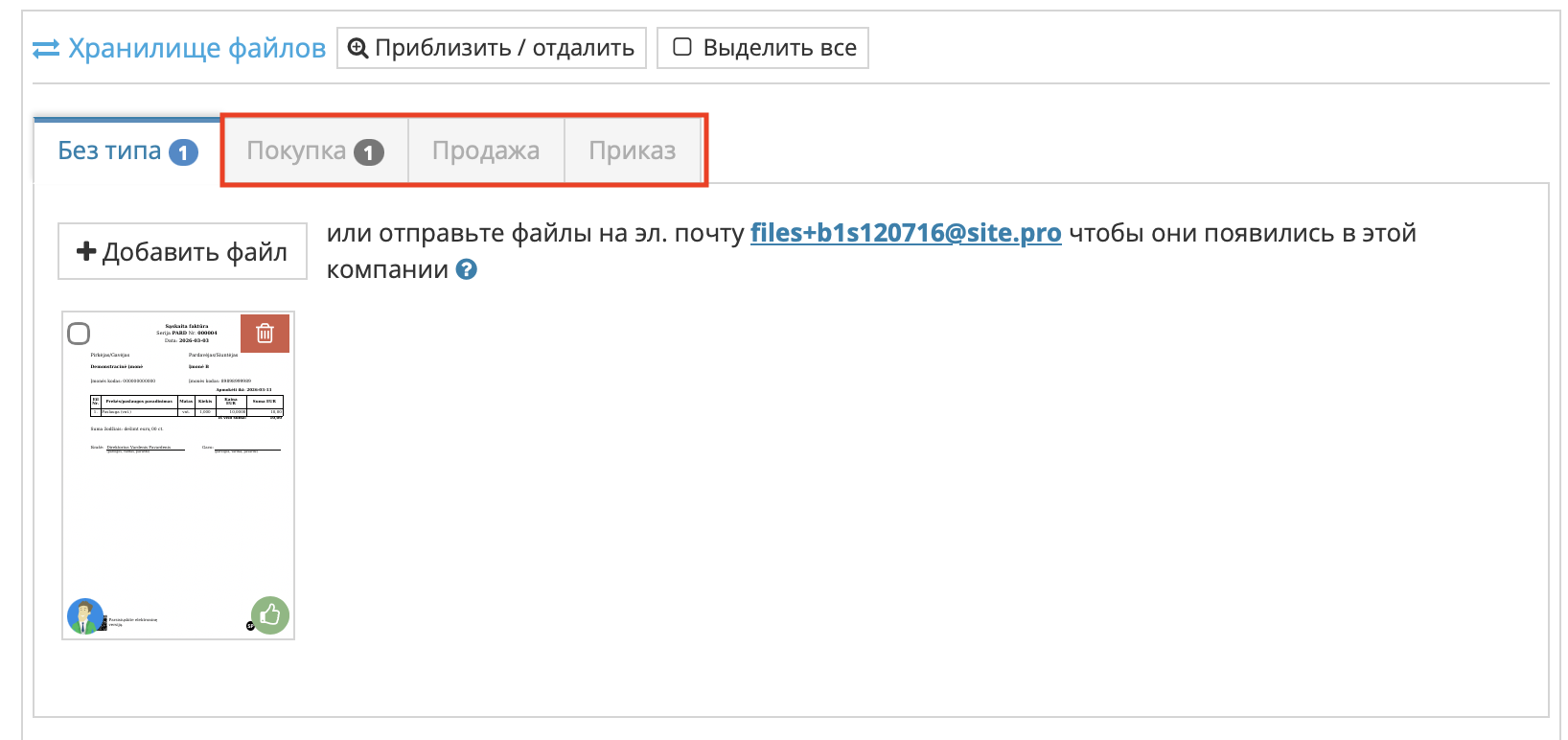The width and height of the screenshot is (1568, 740).
Task: Open the invoice document thumbnail preview
Action: pos(178,475)
